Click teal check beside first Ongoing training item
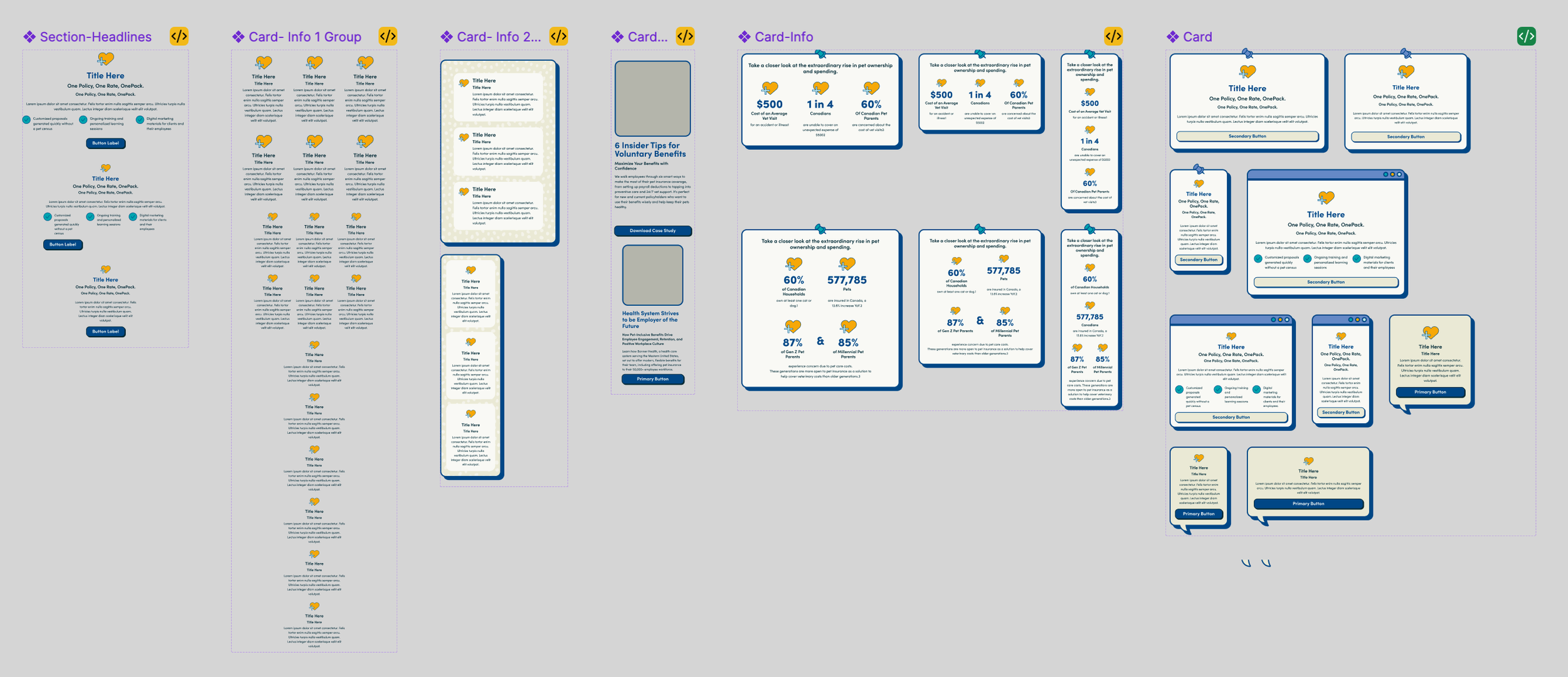This screenshot has height=677, width=1568. pos(83,120)
